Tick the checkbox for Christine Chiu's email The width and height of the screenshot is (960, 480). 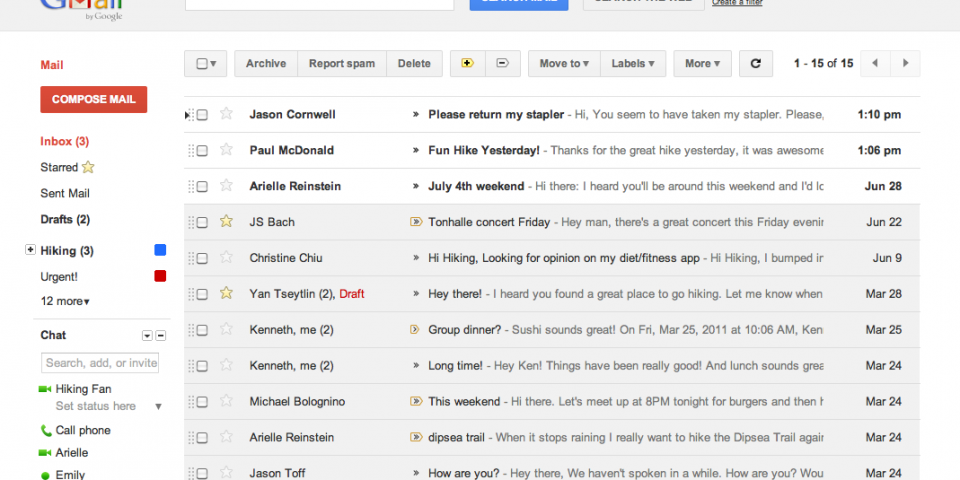202,258
